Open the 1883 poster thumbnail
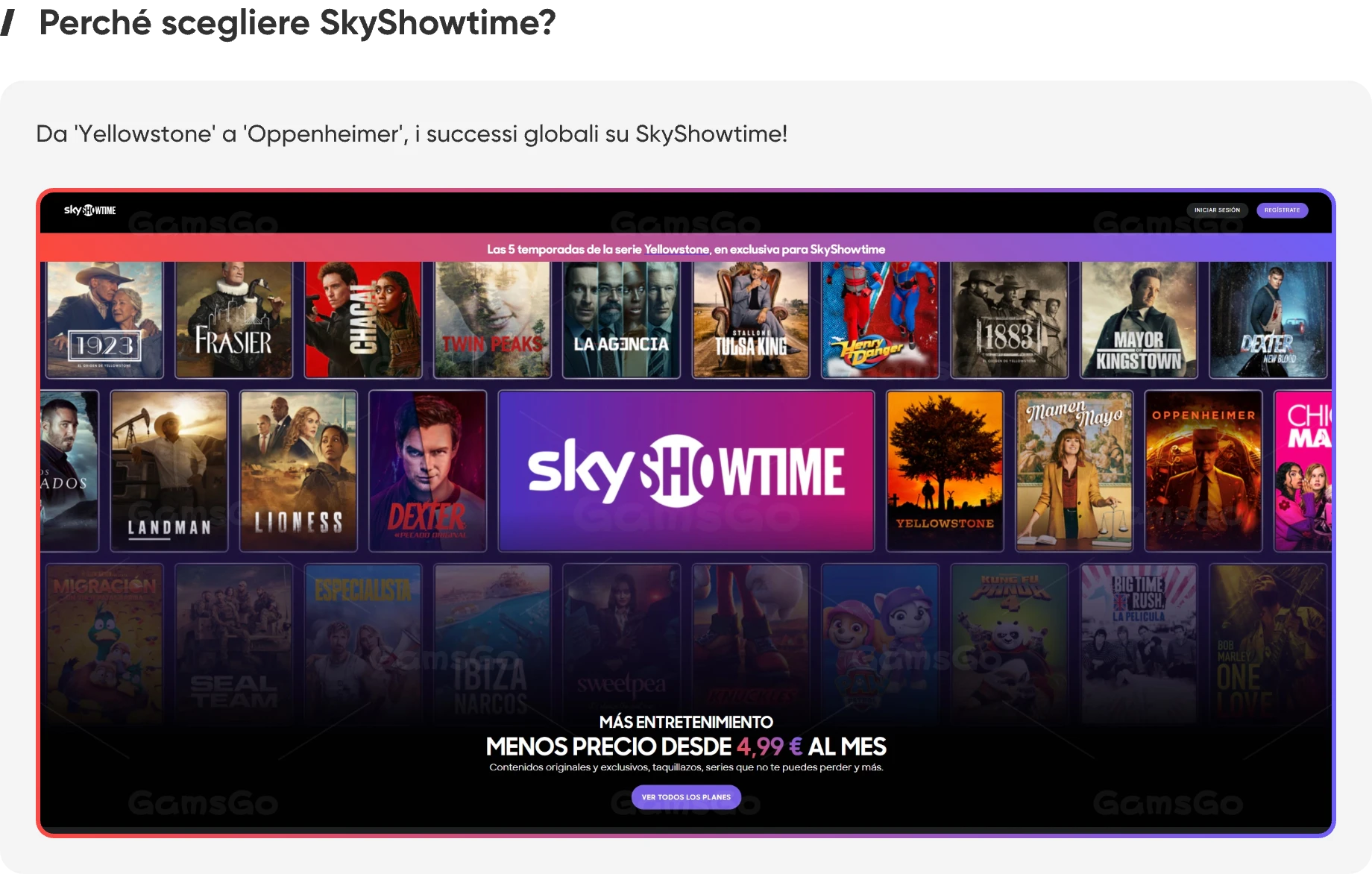The image size is (1372, 874). (x=1010, y=320)
